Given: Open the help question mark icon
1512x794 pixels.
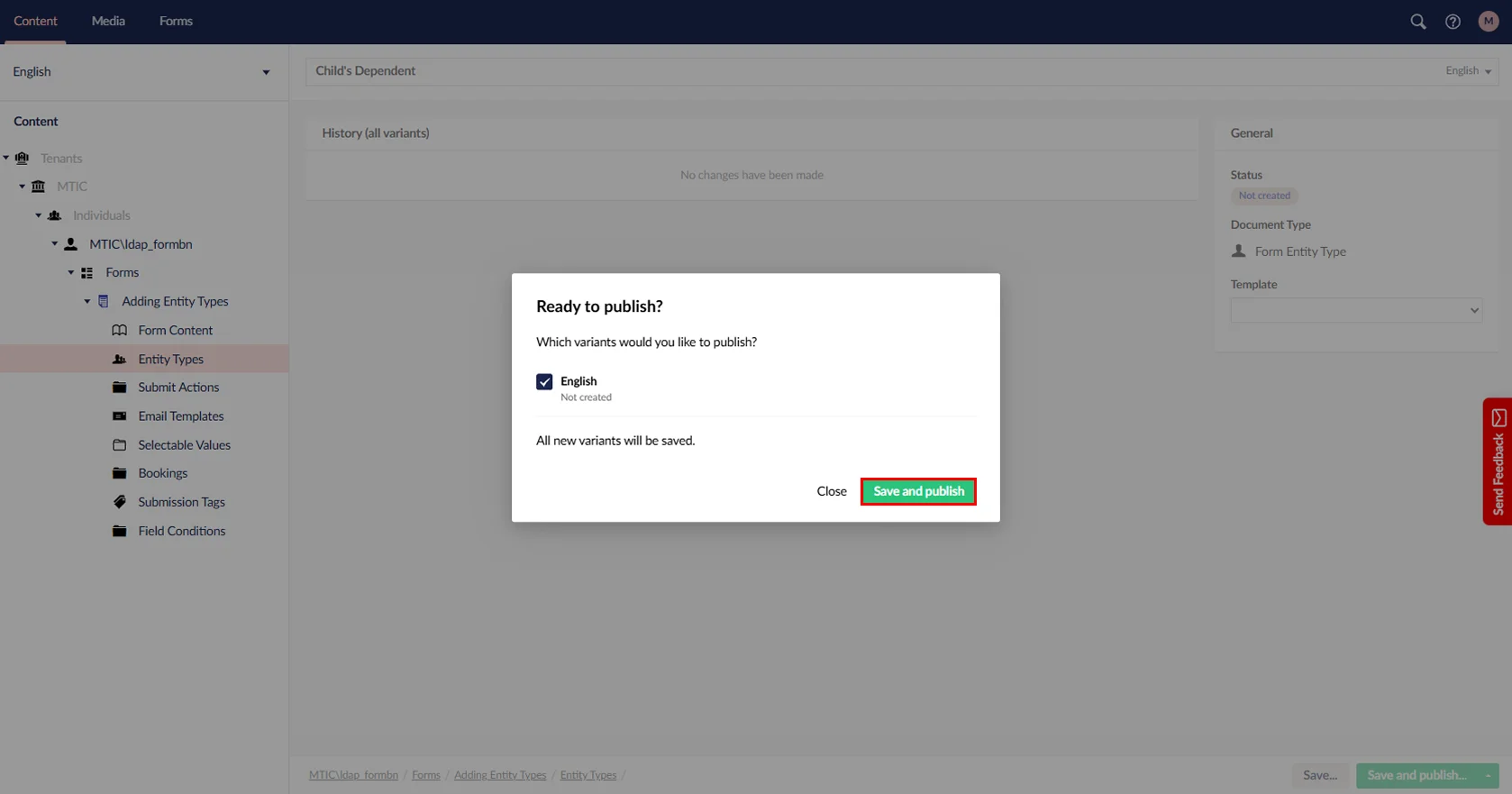Looking at the screenshot, I should 1453,22.
